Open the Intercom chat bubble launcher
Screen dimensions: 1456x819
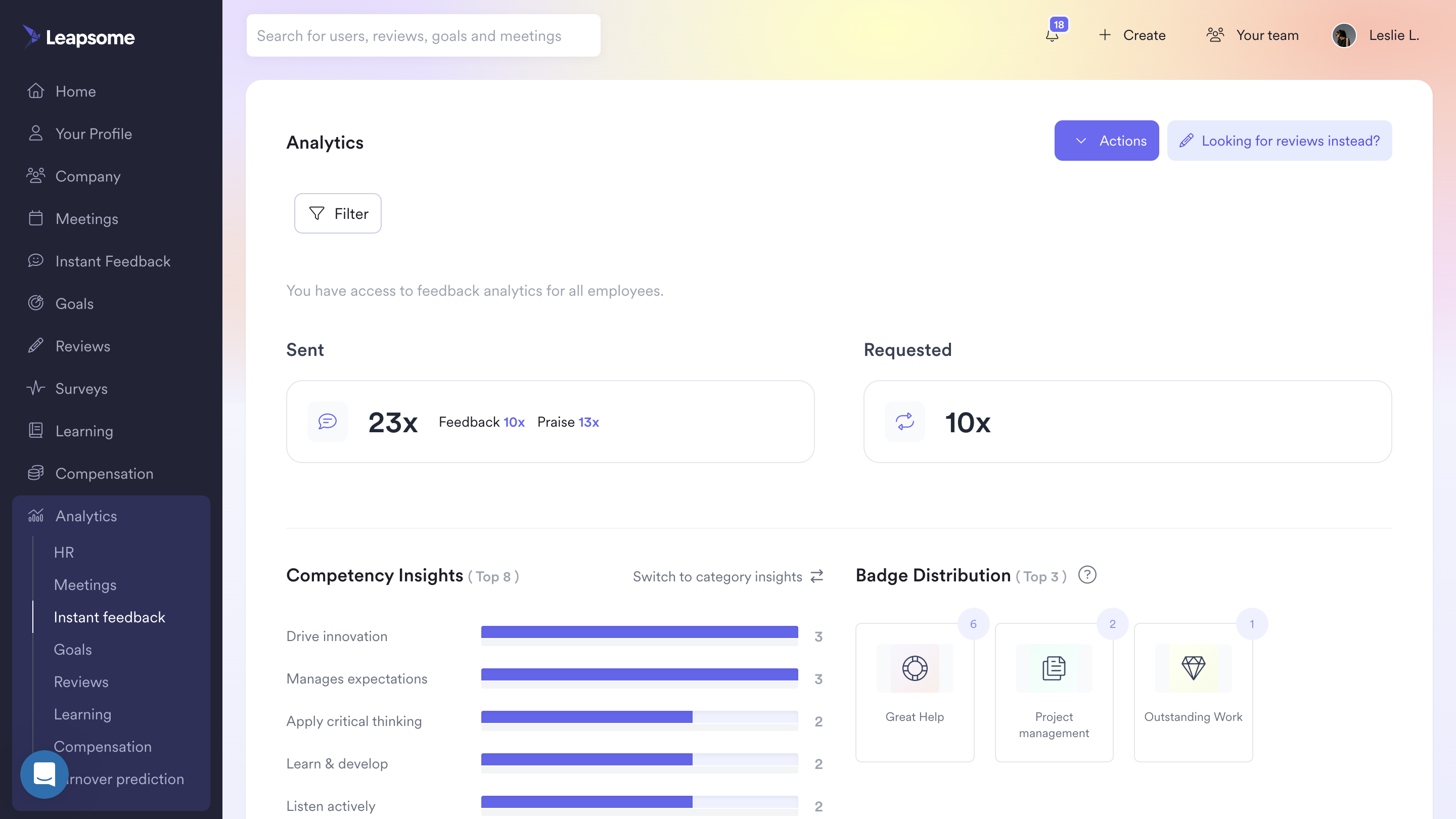44,774
